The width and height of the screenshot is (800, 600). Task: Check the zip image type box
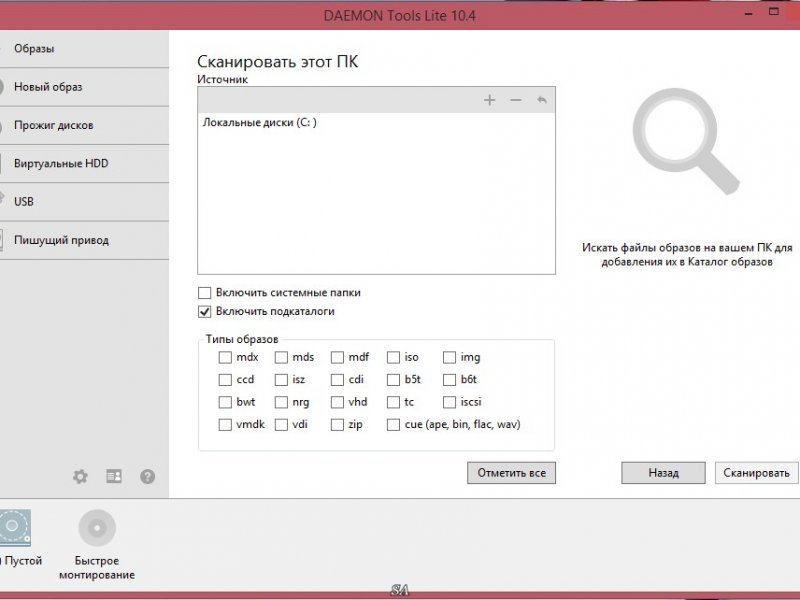click(337, 425)
